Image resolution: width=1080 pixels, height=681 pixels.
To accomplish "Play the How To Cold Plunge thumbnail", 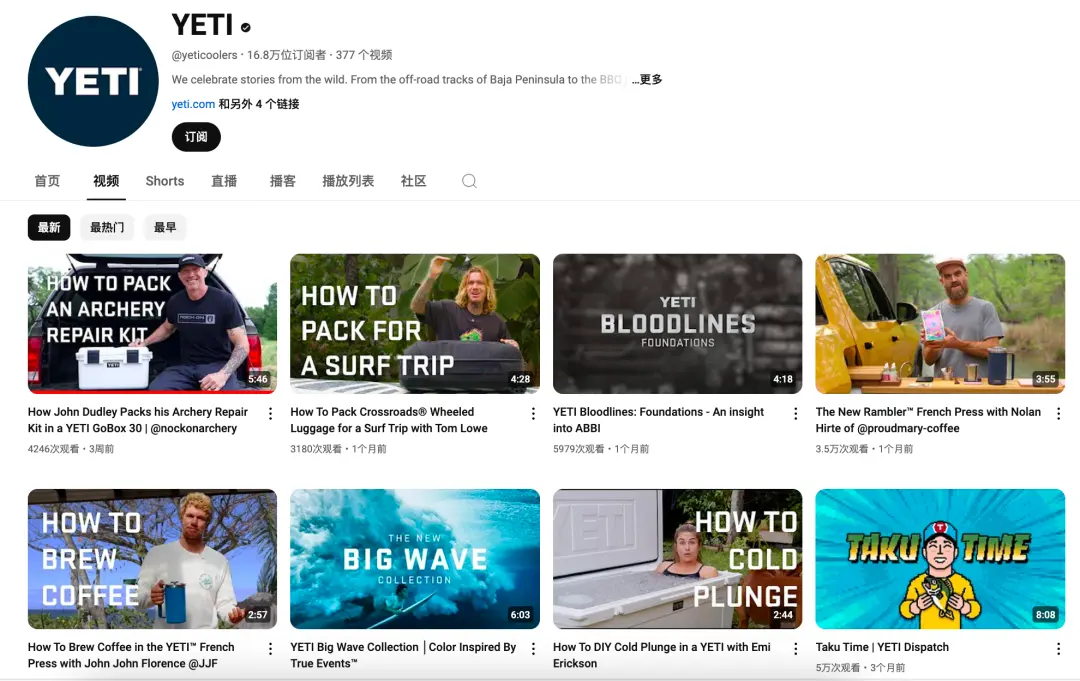I will 677,558.
